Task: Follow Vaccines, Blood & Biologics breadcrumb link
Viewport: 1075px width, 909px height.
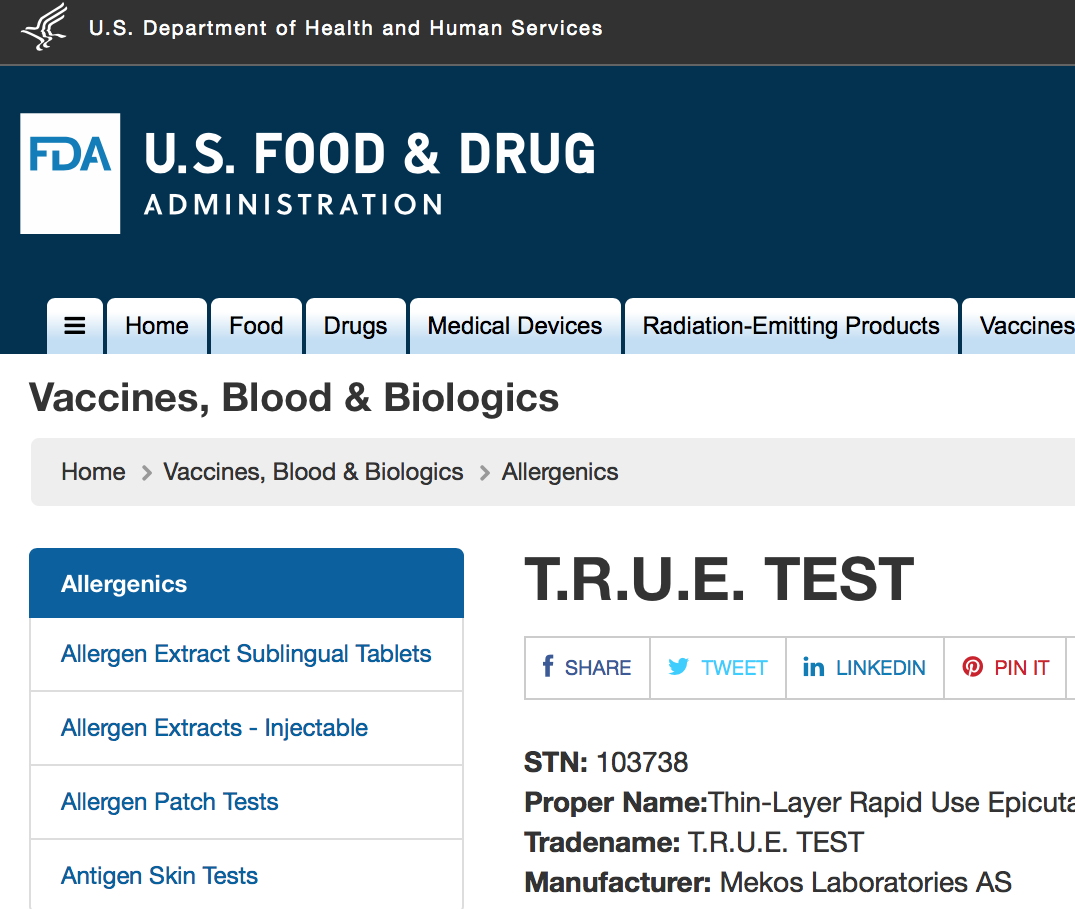Action: (313, 472)
